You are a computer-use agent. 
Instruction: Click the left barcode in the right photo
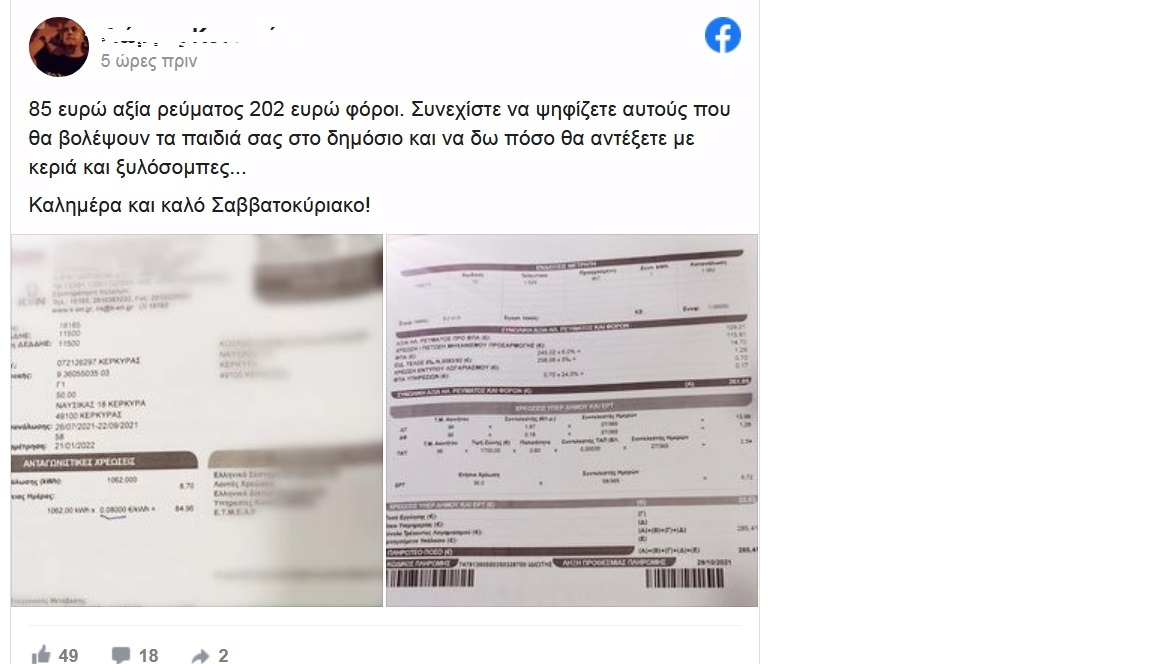point(430,578)
